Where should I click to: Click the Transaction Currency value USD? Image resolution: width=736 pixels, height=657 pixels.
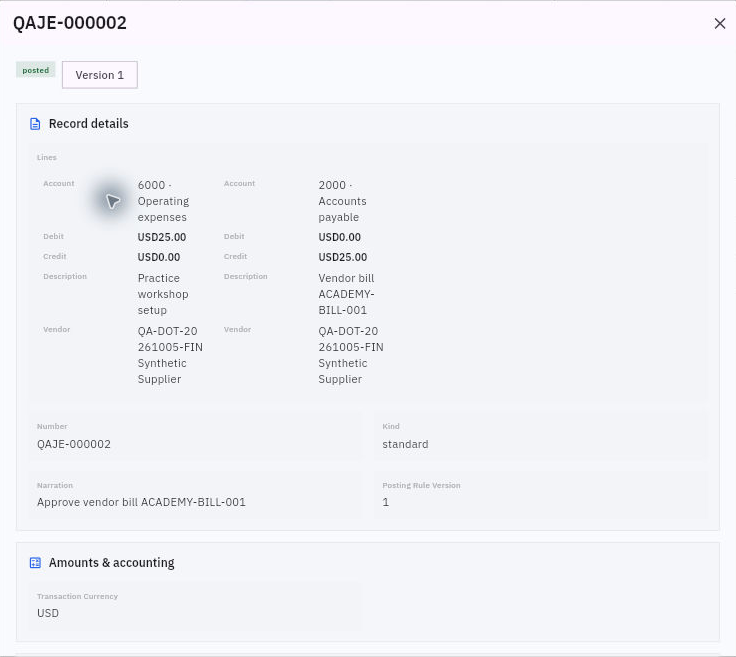click(48, 613)
